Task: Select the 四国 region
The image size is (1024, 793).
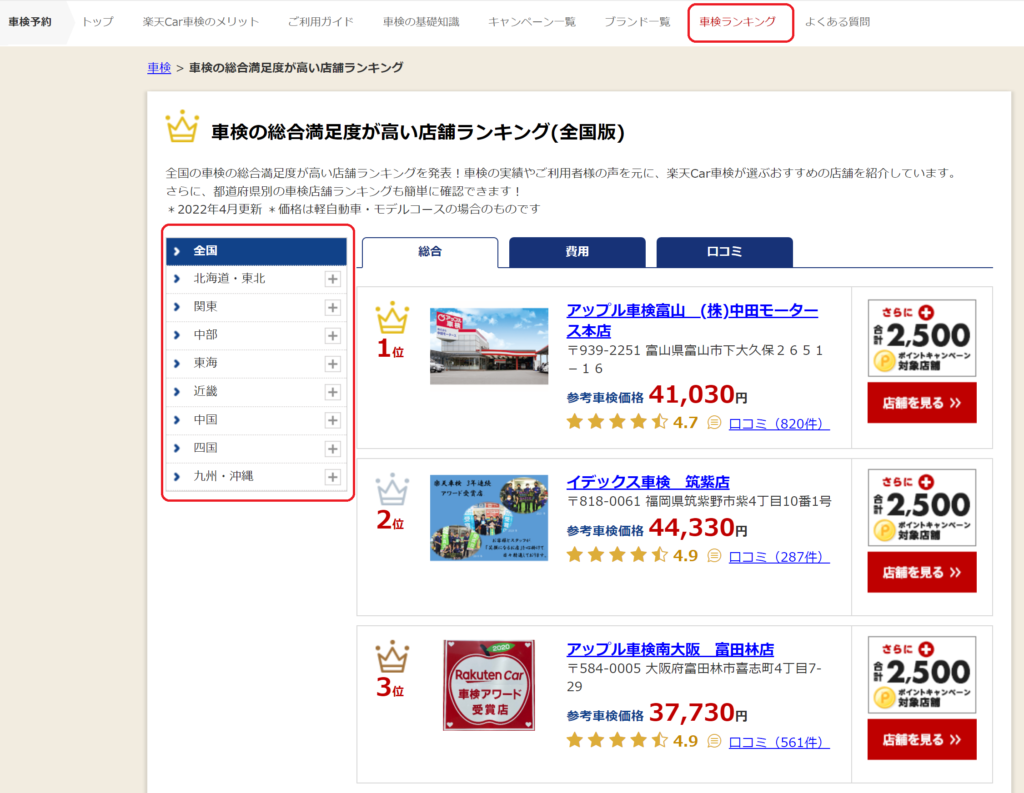Action: 205,448
